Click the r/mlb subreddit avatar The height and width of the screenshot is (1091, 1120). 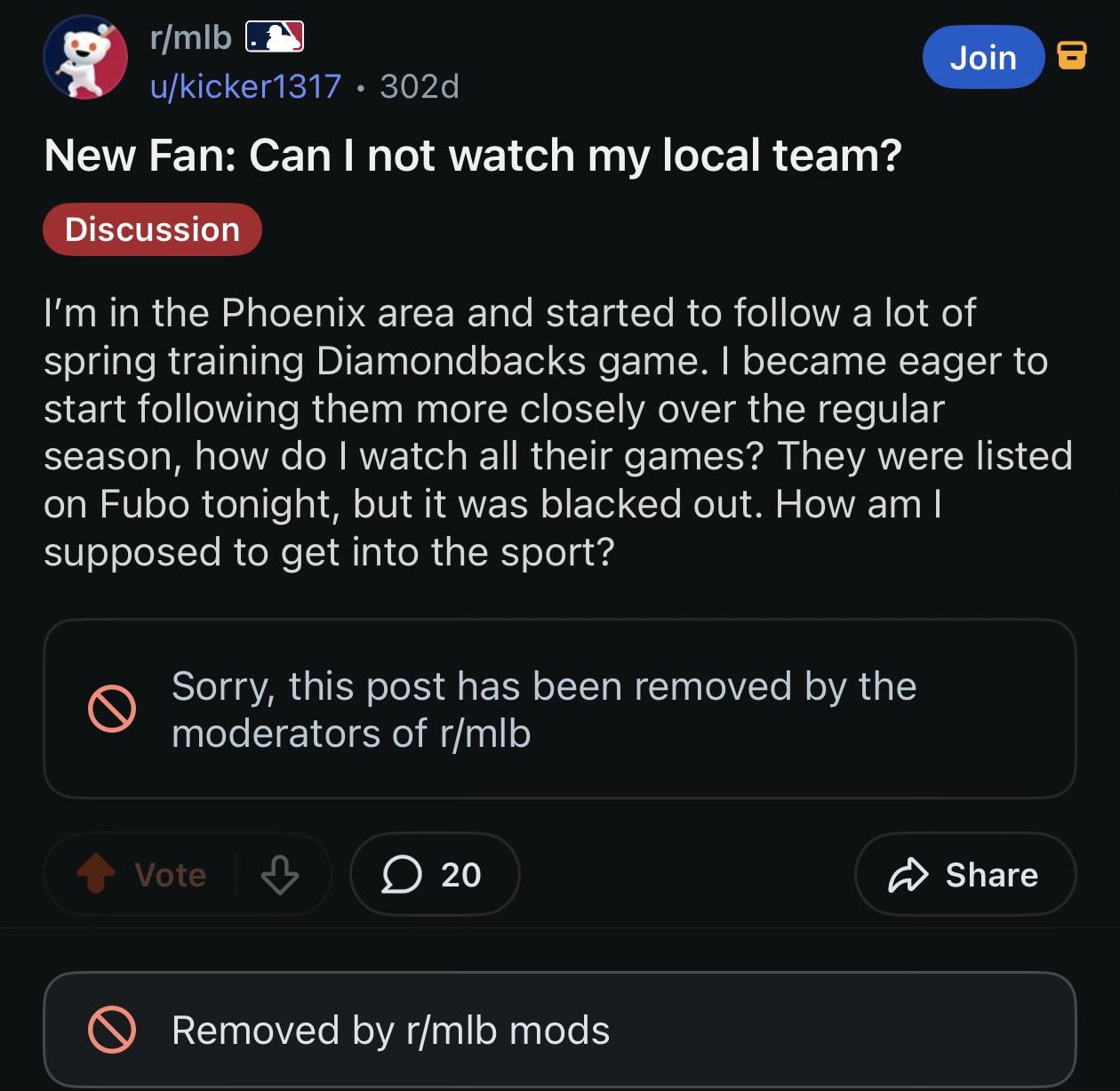(x=85, y=58)
